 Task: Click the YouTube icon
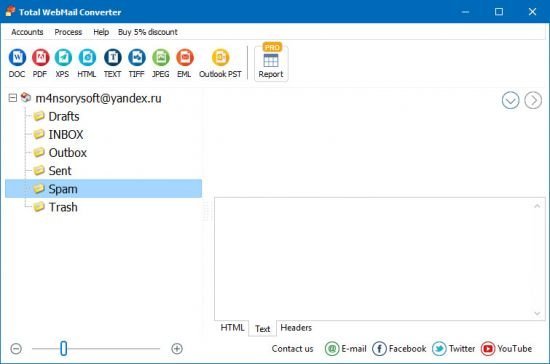(x=488, y=349)
